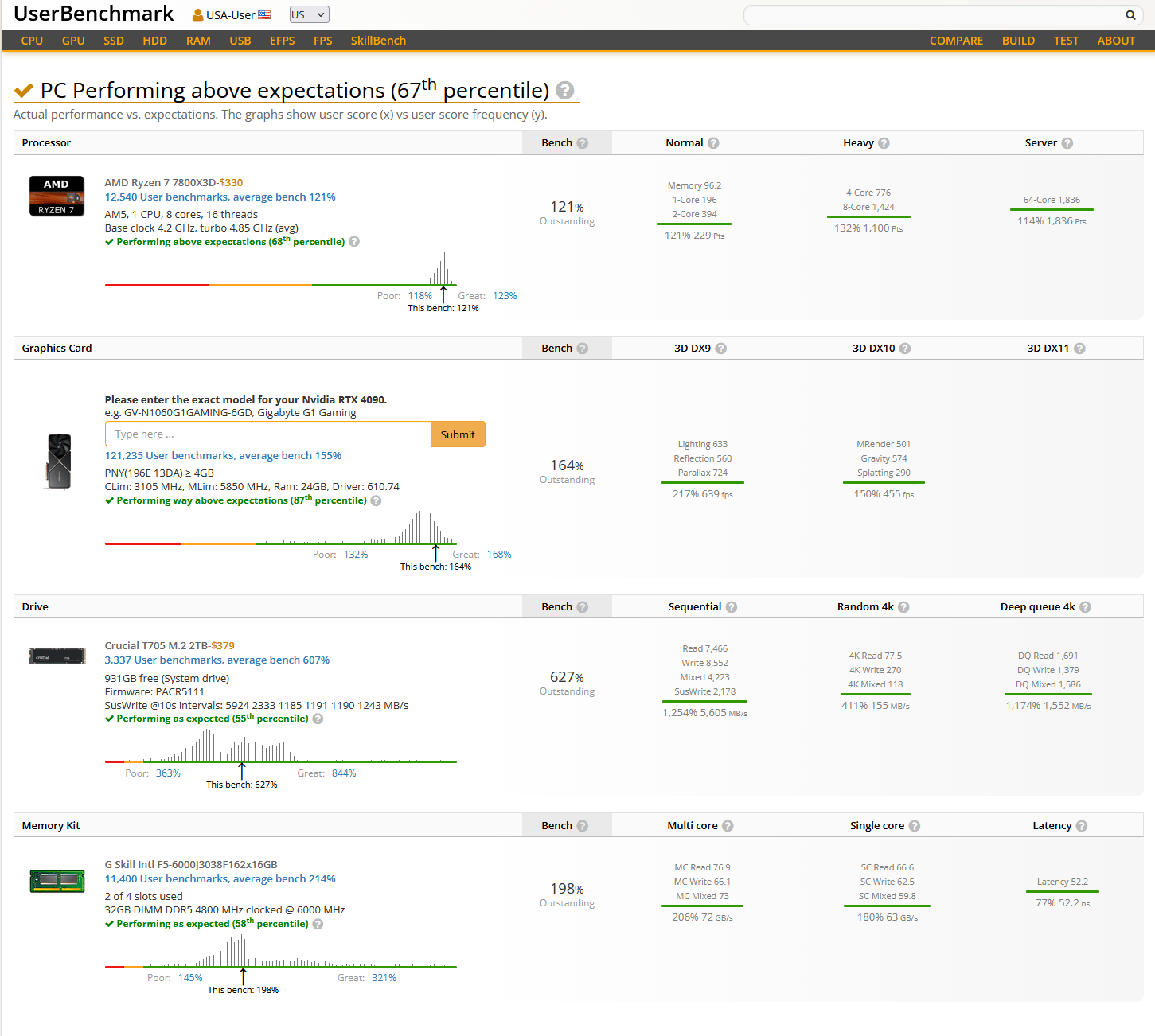Click the AMD Ryzen 7 processor thumbnail

point(57,197)
